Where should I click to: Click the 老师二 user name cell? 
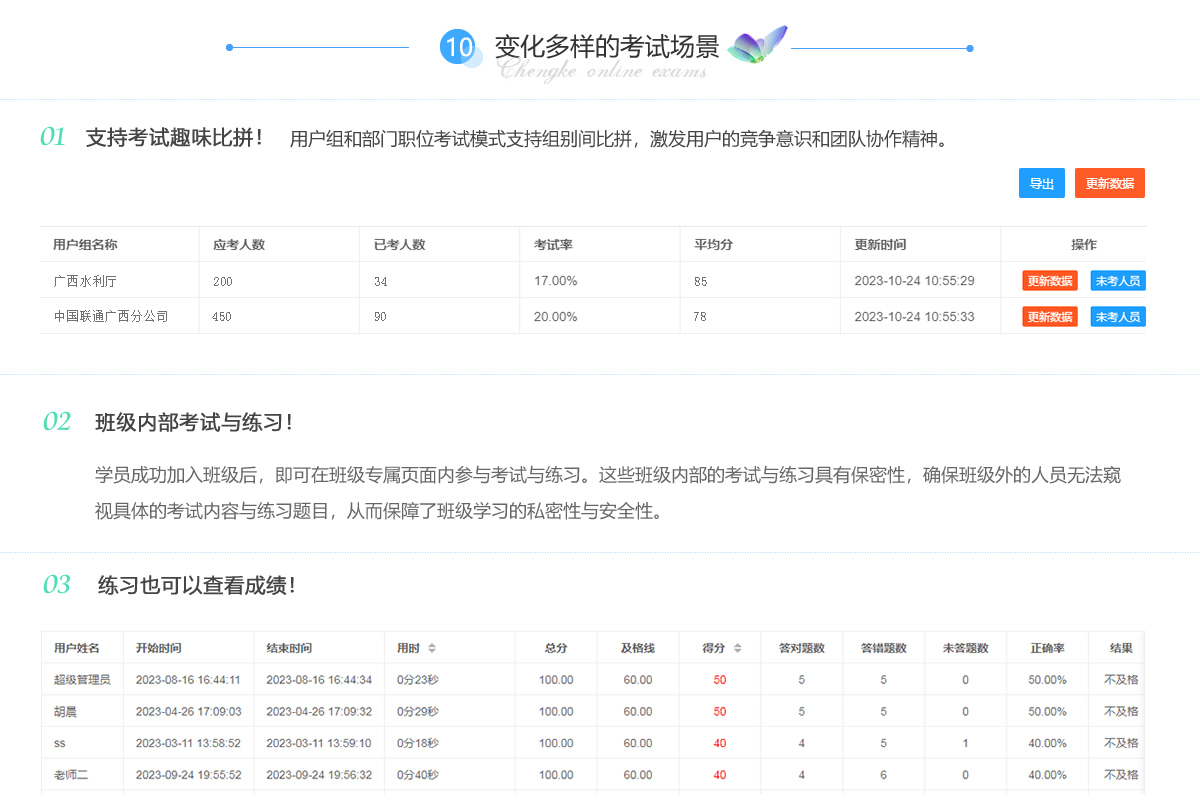71,775
